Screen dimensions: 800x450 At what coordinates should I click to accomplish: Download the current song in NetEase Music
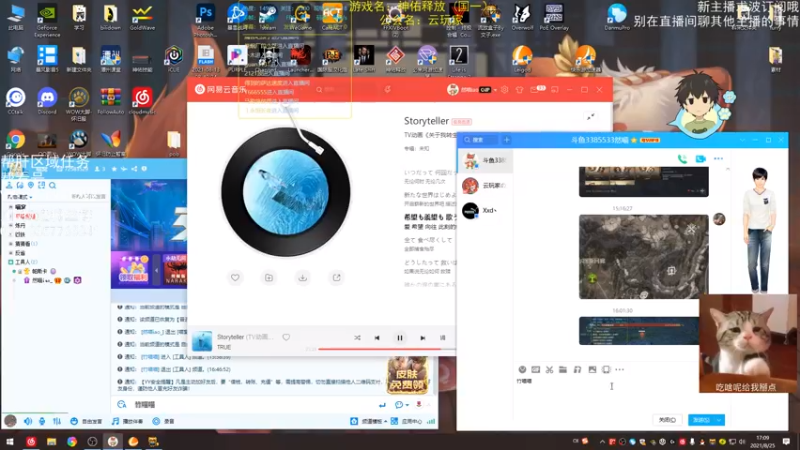(x=303, y=278)
